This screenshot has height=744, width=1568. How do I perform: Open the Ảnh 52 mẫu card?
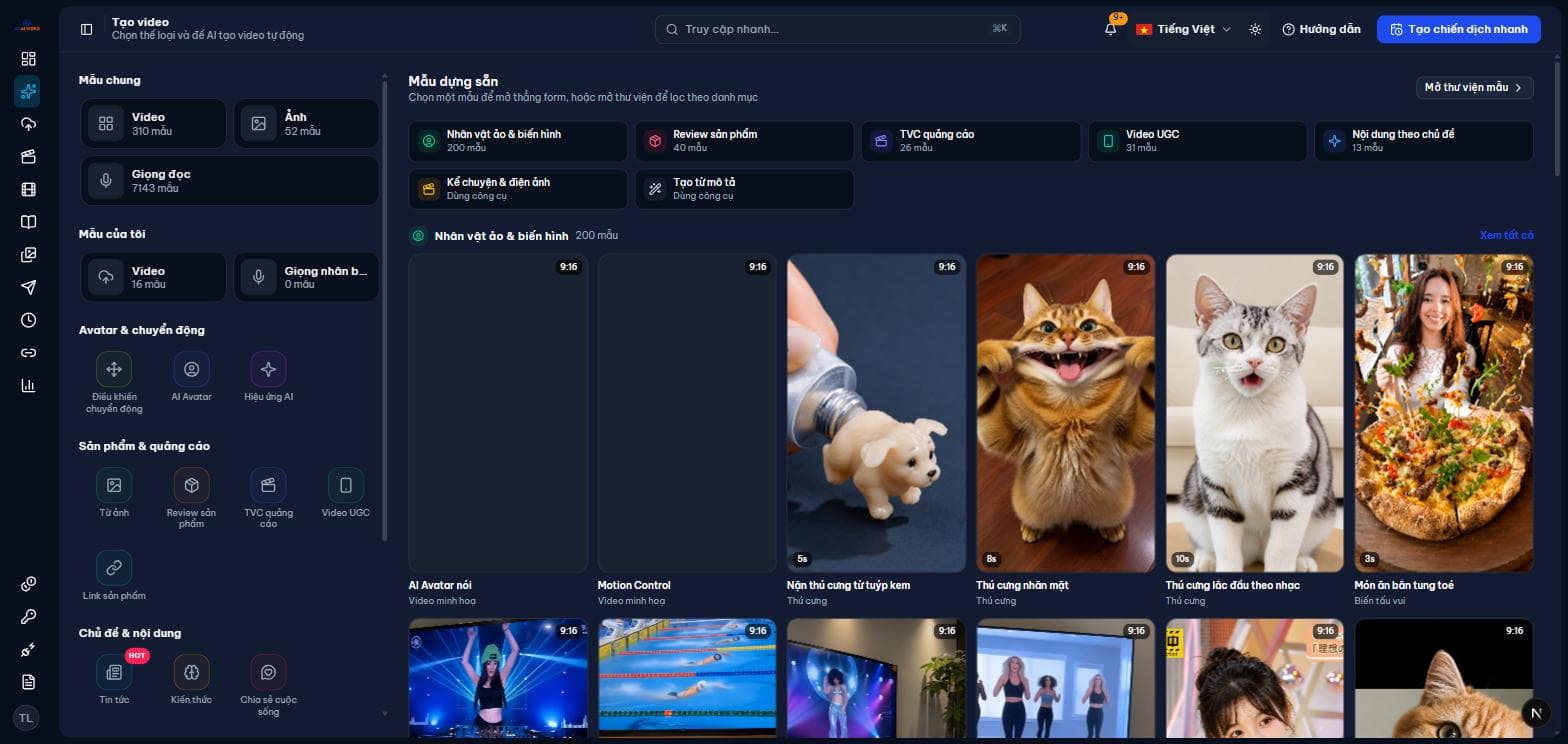pos(307,124)
